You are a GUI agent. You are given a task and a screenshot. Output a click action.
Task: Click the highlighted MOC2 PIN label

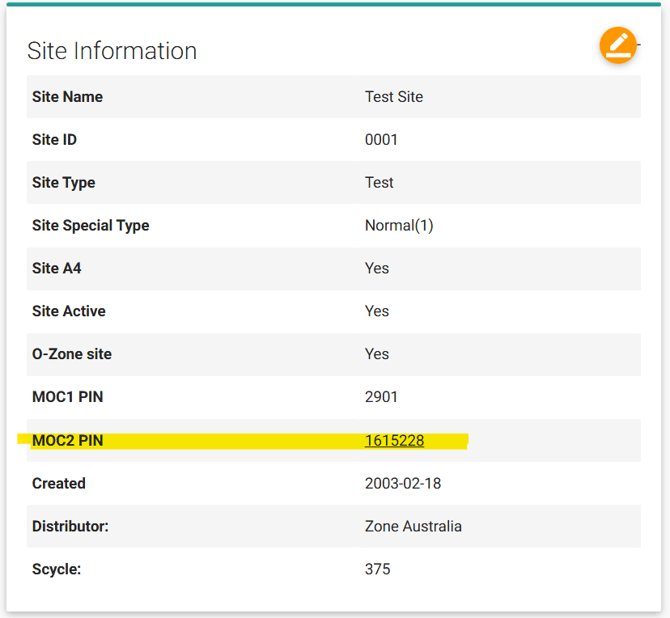(x=67, y=441)
